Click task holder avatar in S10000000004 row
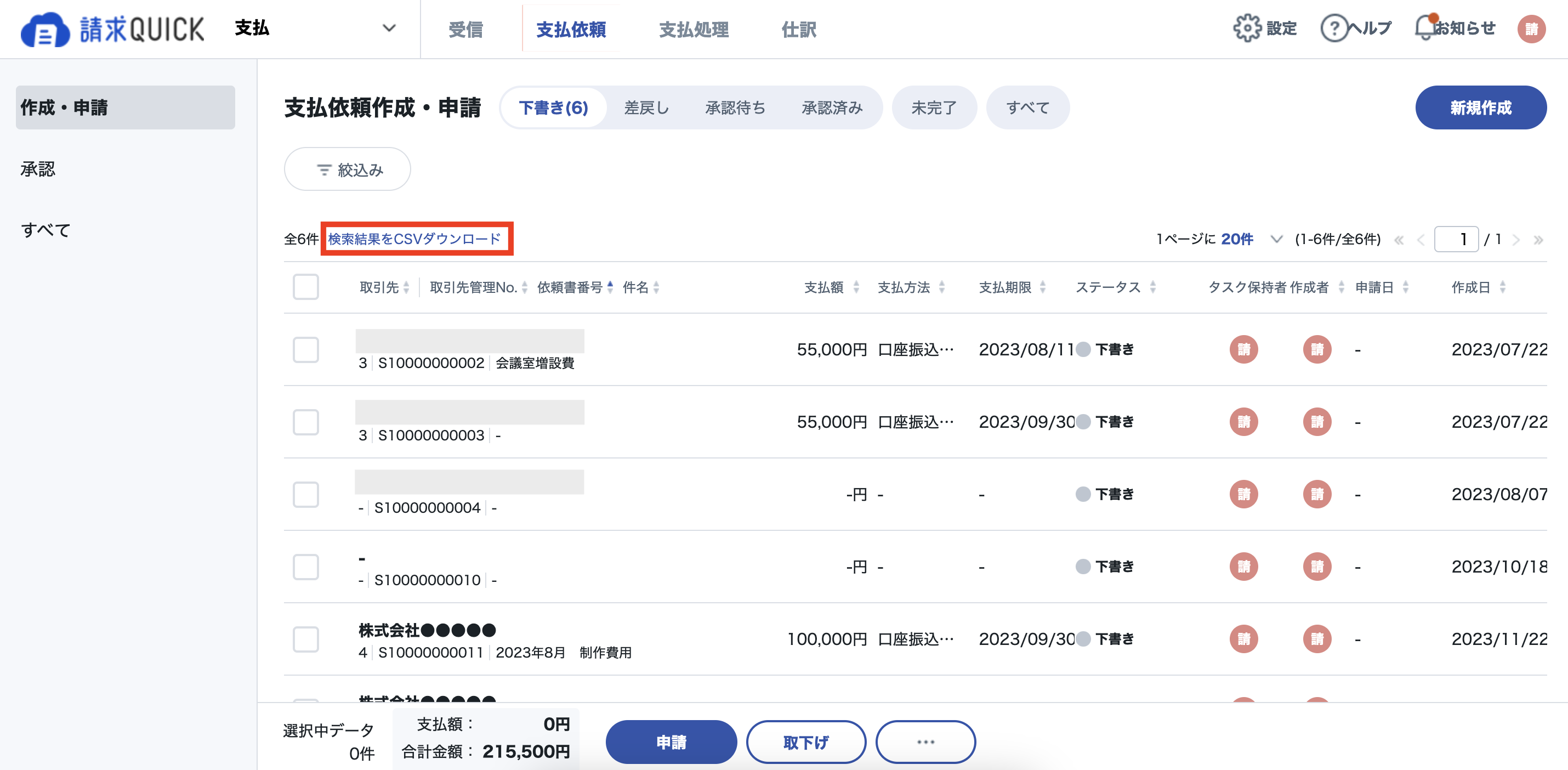Viewport: 1568px width, 770px height. click(1243, 494)
